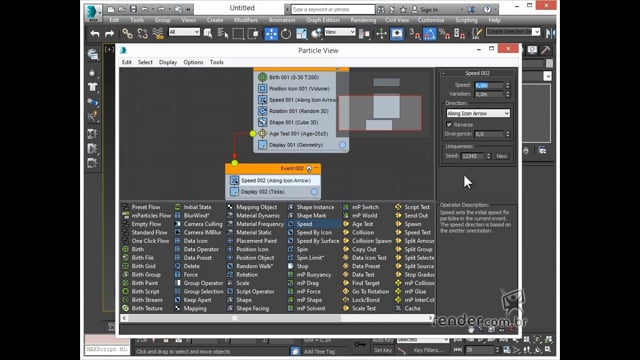Click the keyword search field
Screen dimensions: 640x360
coord(333,9)
